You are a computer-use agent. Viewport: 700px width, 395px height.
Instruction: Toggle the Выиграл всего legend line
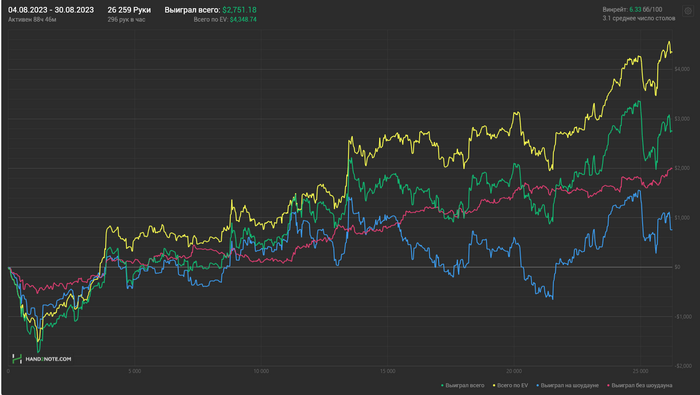pyautogui.click(x=465, y=385)
